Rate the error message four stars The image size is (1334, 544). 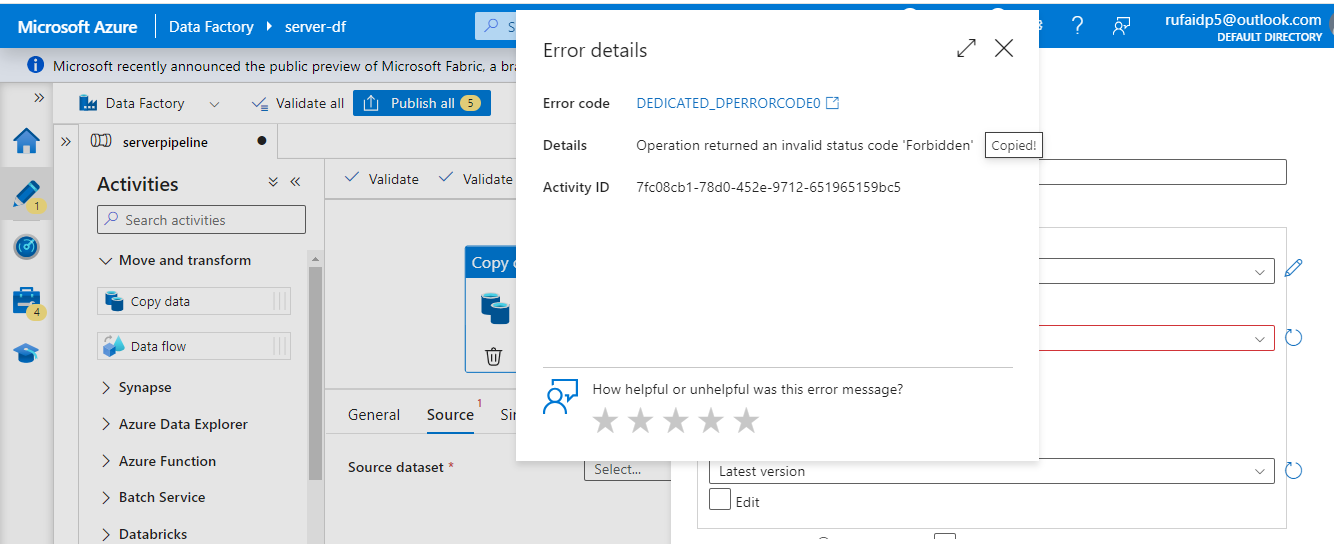(711, 421)
